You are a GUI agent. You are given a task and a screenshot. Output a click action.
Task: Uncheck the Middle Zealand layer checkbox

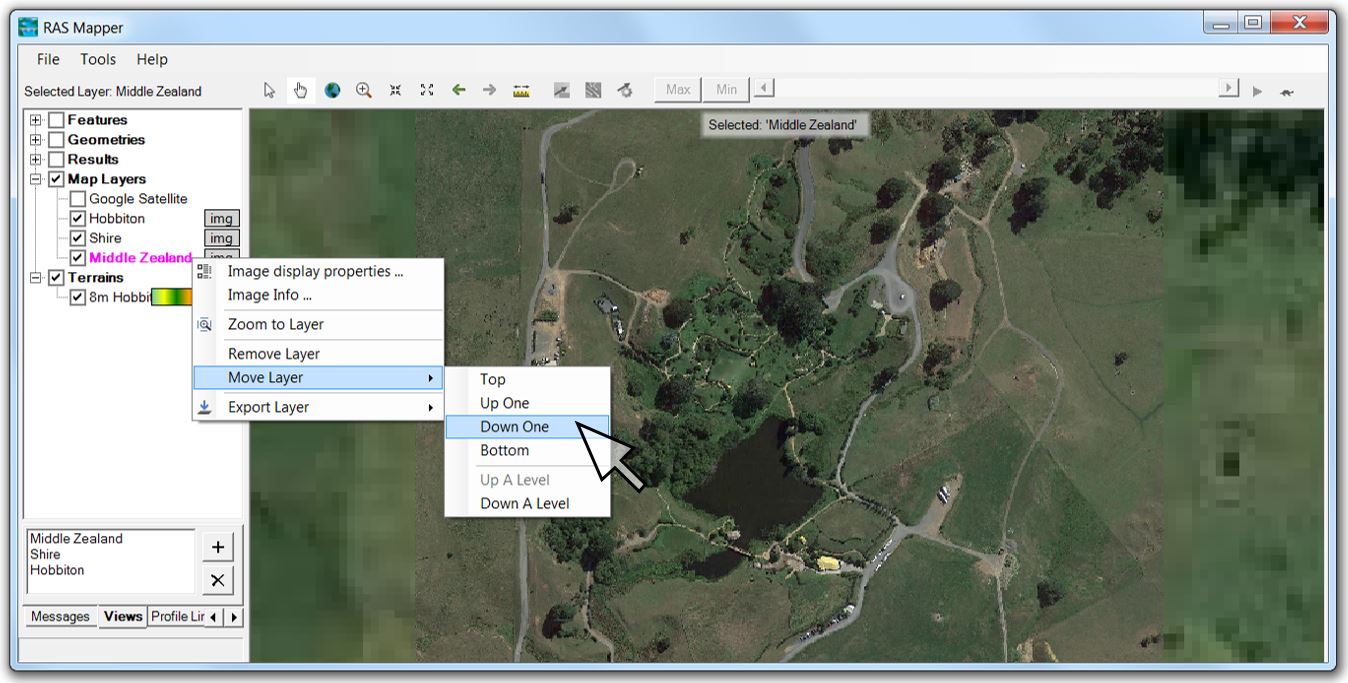[x=78, y=258]
